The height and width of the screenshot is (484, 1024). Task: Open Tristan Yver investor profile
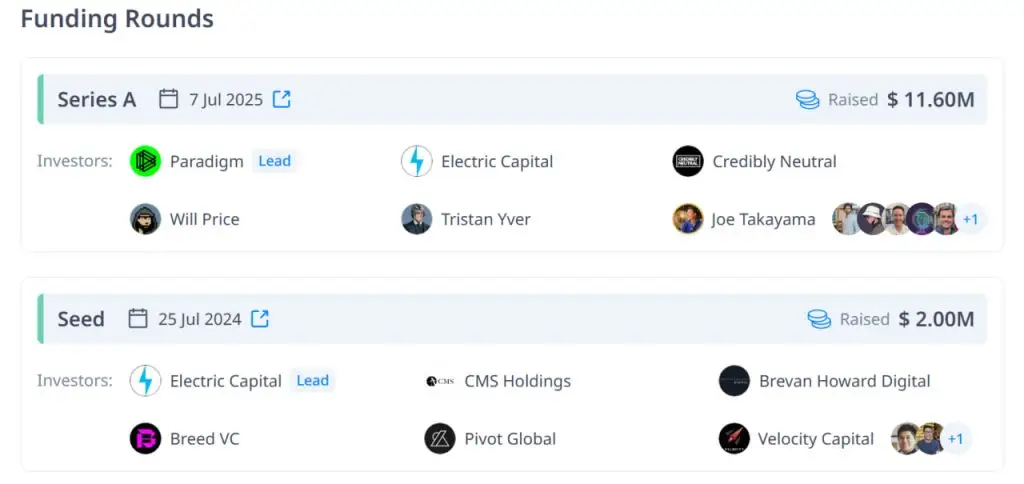tap(485, 219)
